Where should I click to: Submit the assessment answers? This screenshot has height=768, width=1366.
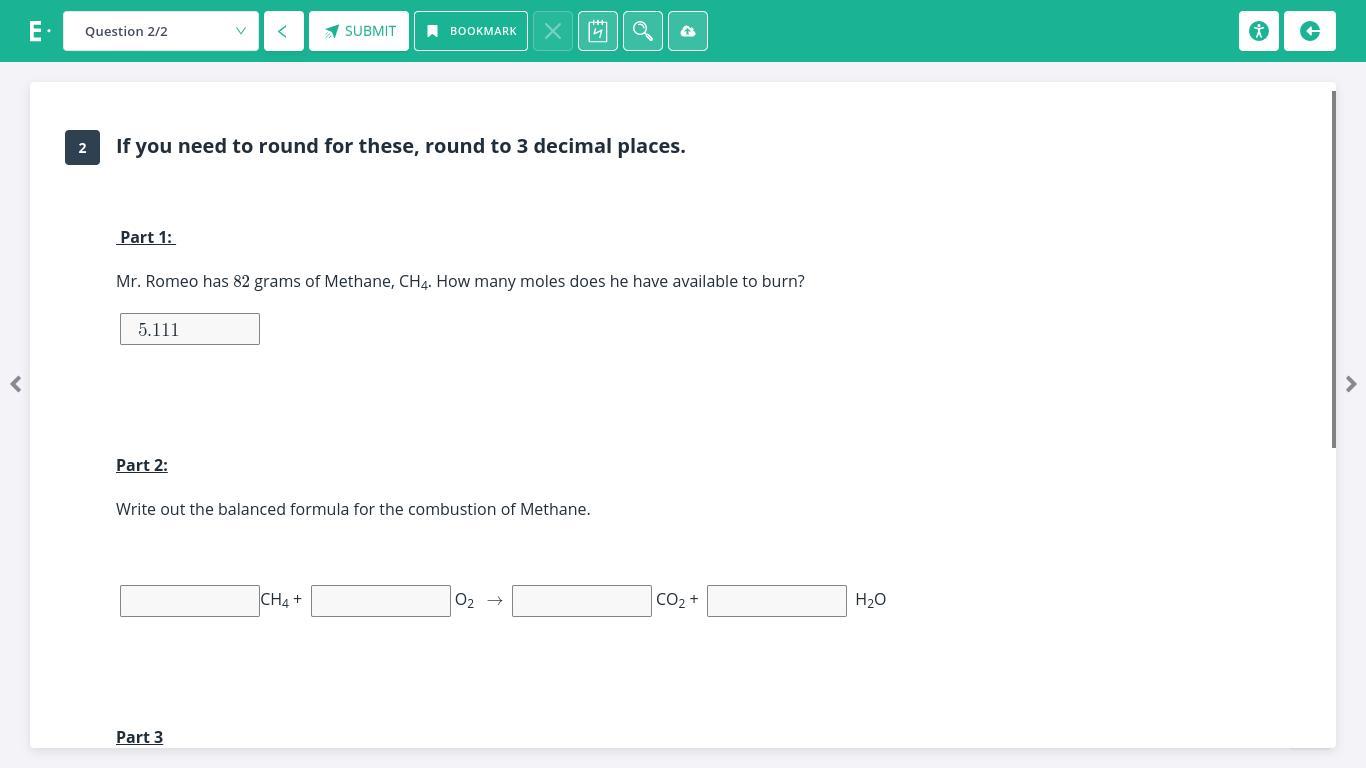[359, 31]
